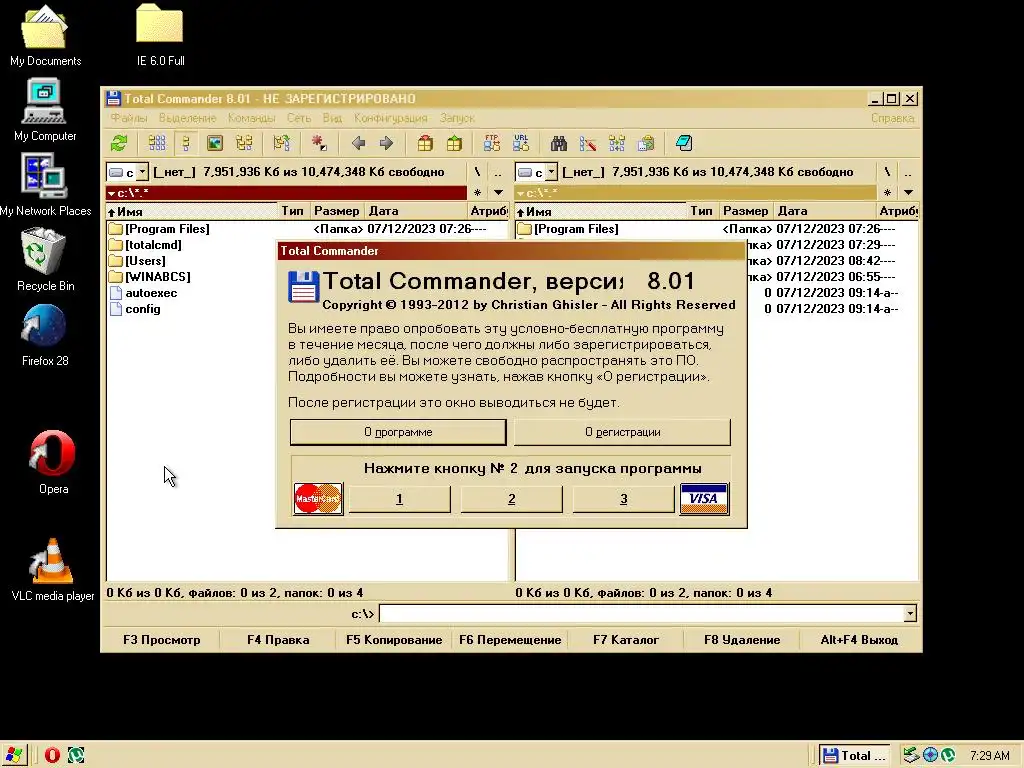Click in the command line input field

pos(641,614)
